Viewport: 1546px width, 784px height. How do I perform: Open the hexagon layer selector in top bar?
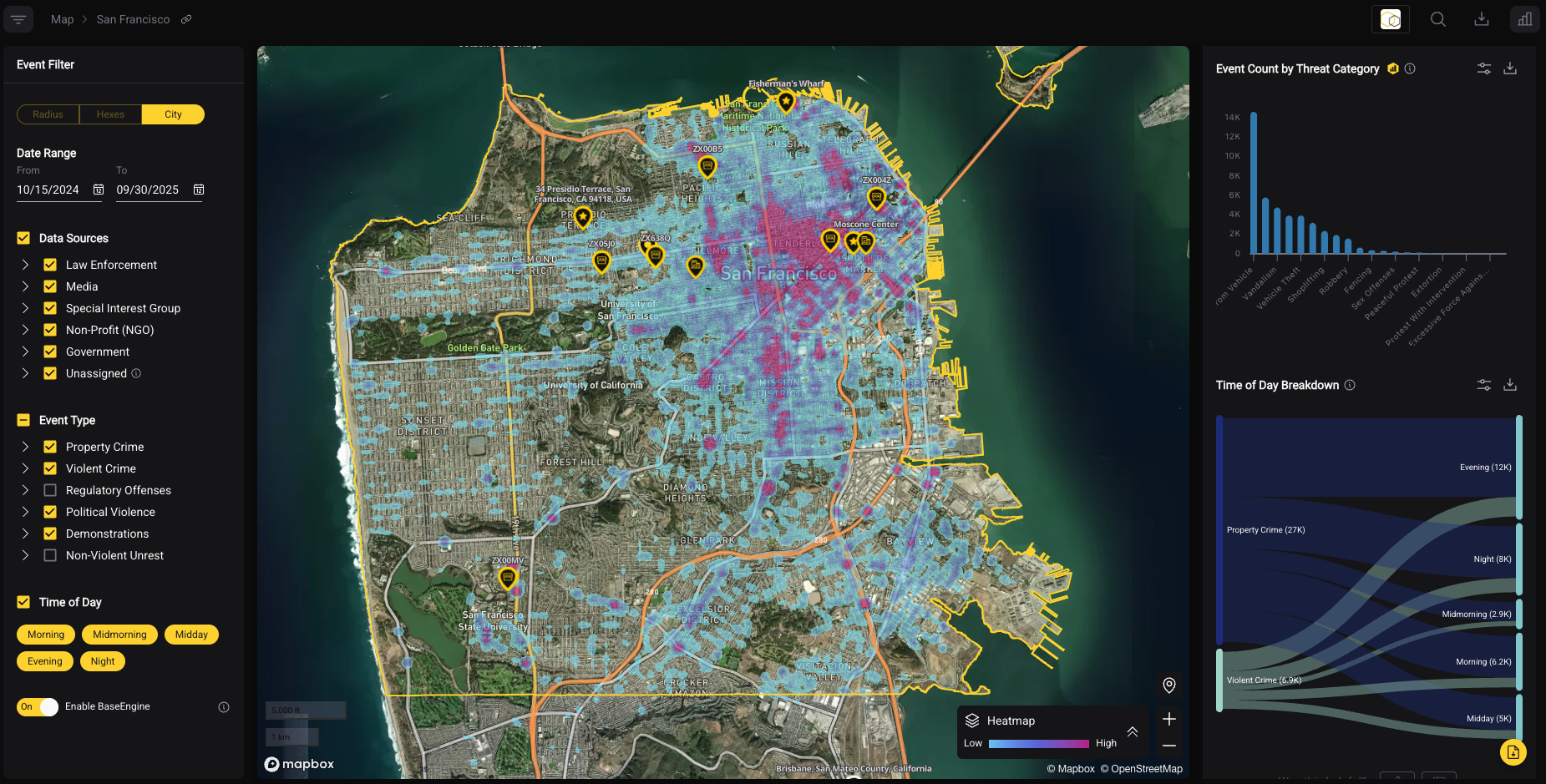coord(1391,19)
